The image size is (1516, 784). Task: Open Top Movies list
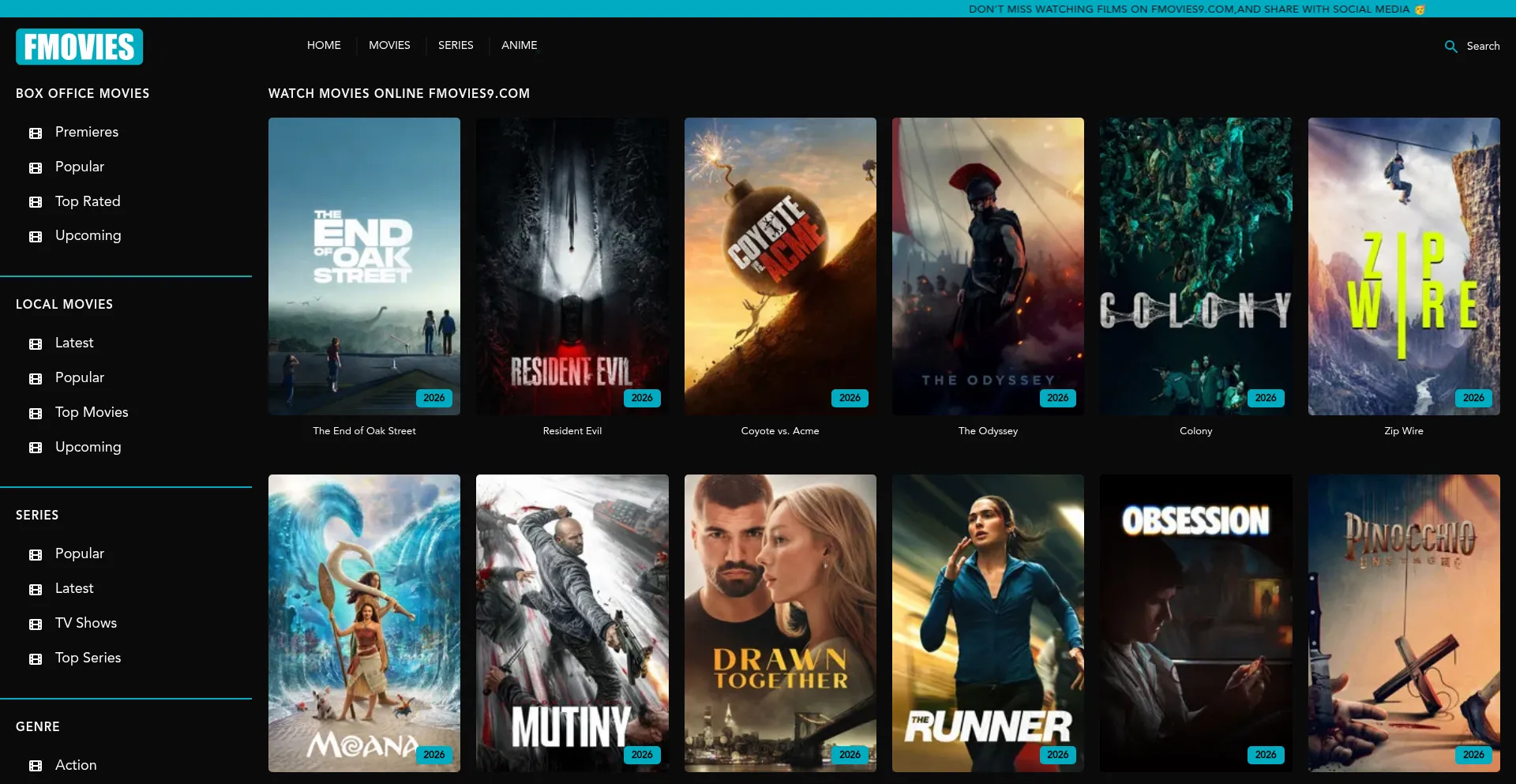[92, 412]
